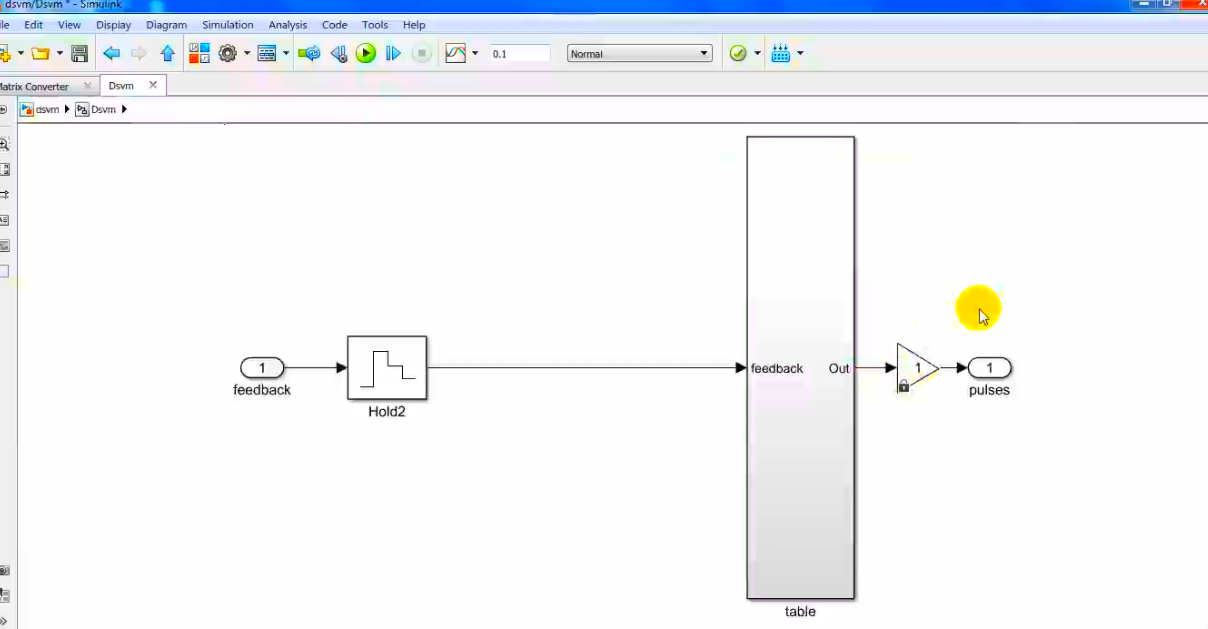The height and width of the screenshot is (629, 1208).
Task: Open the Simulation menu
Action: click(227, 24)
